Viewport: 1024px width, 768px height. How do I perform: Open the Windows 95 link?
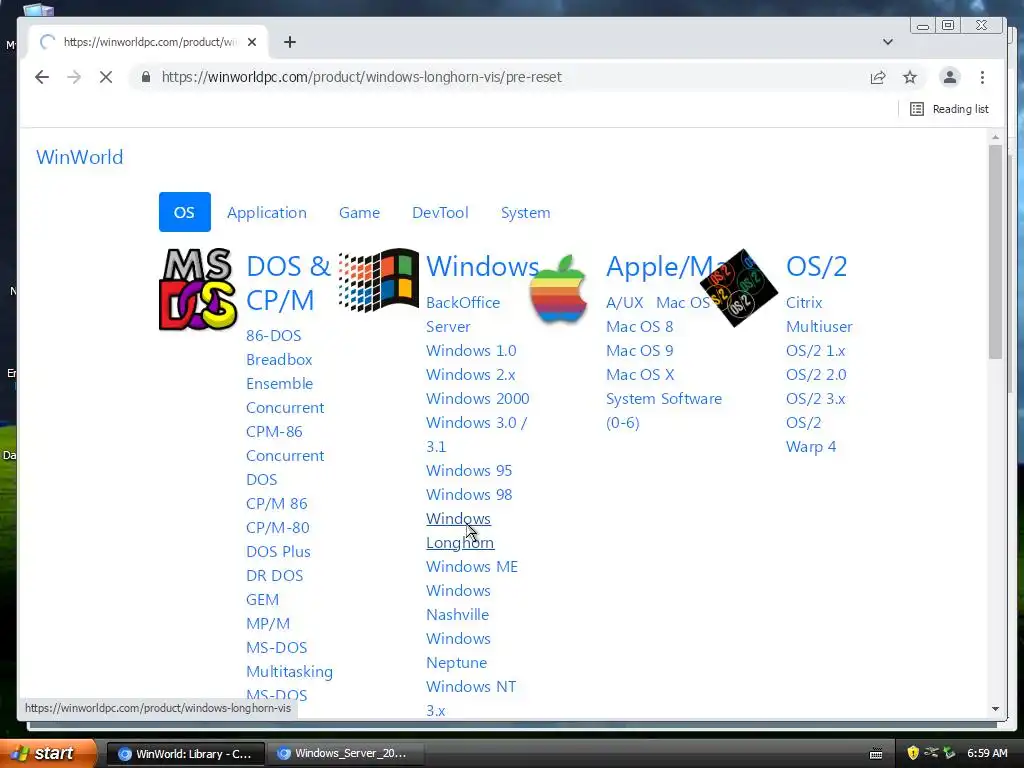(469, 471)
